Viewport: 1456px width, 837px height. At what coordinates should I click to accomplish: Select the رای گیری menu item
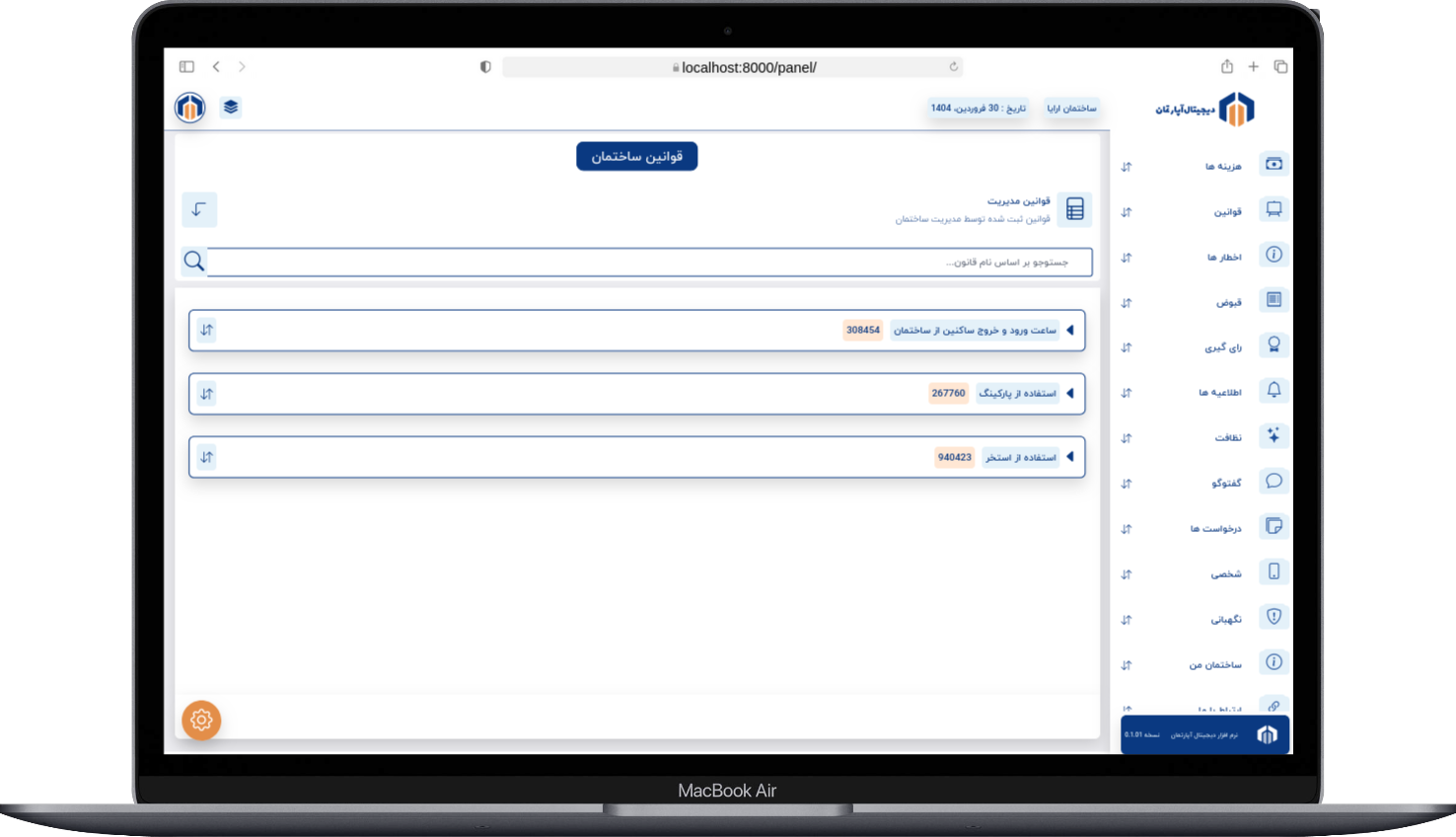coord(1223,347)
